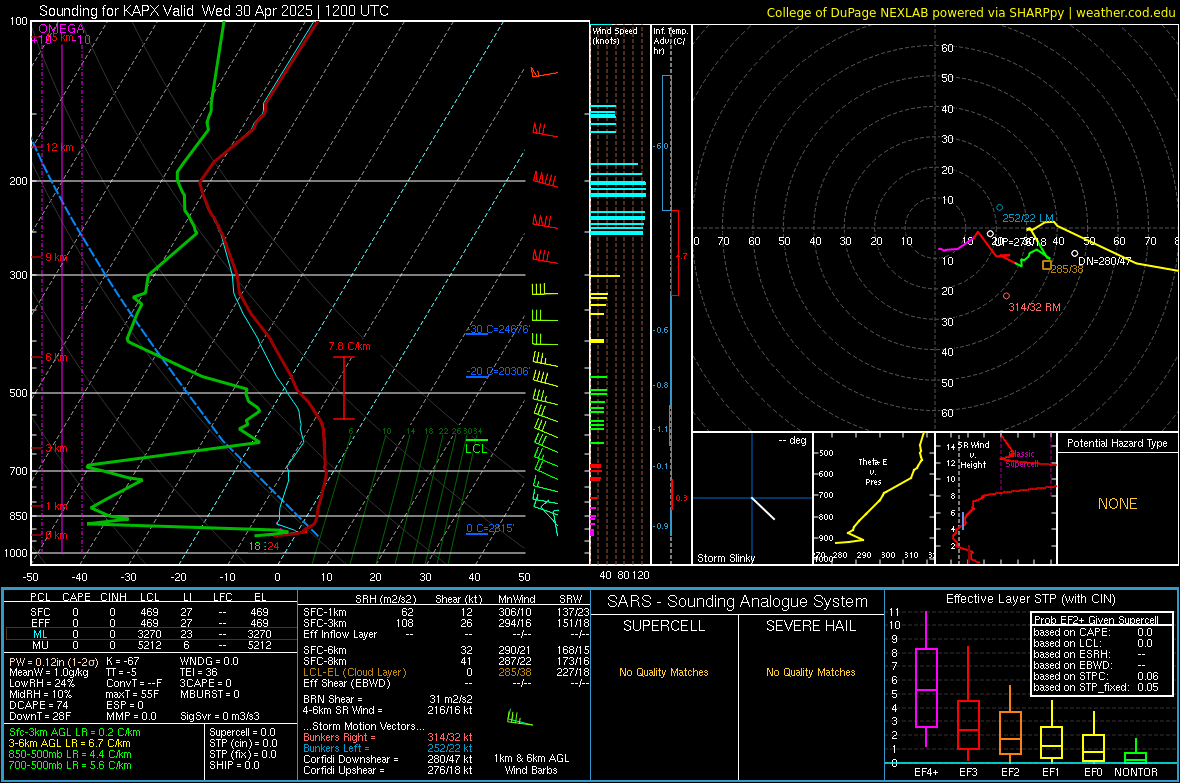This screenshot has width=1180, height=783.
Task: Click the 'DN=280/47' hodograph label
Action: (1104, 261)
